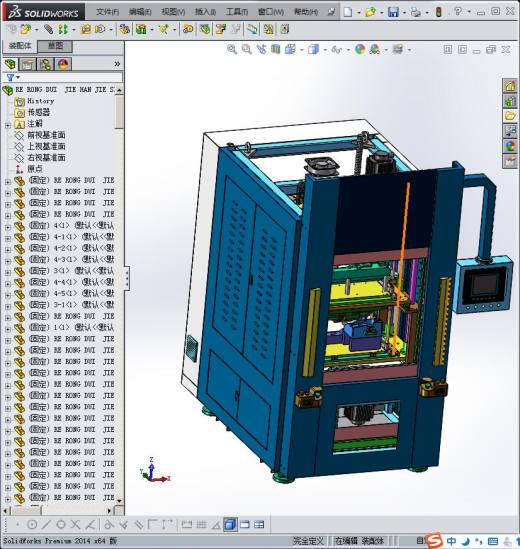520x549 pixels.
Task: Click the Help question mark icon
Action: [x=458, y=12]
